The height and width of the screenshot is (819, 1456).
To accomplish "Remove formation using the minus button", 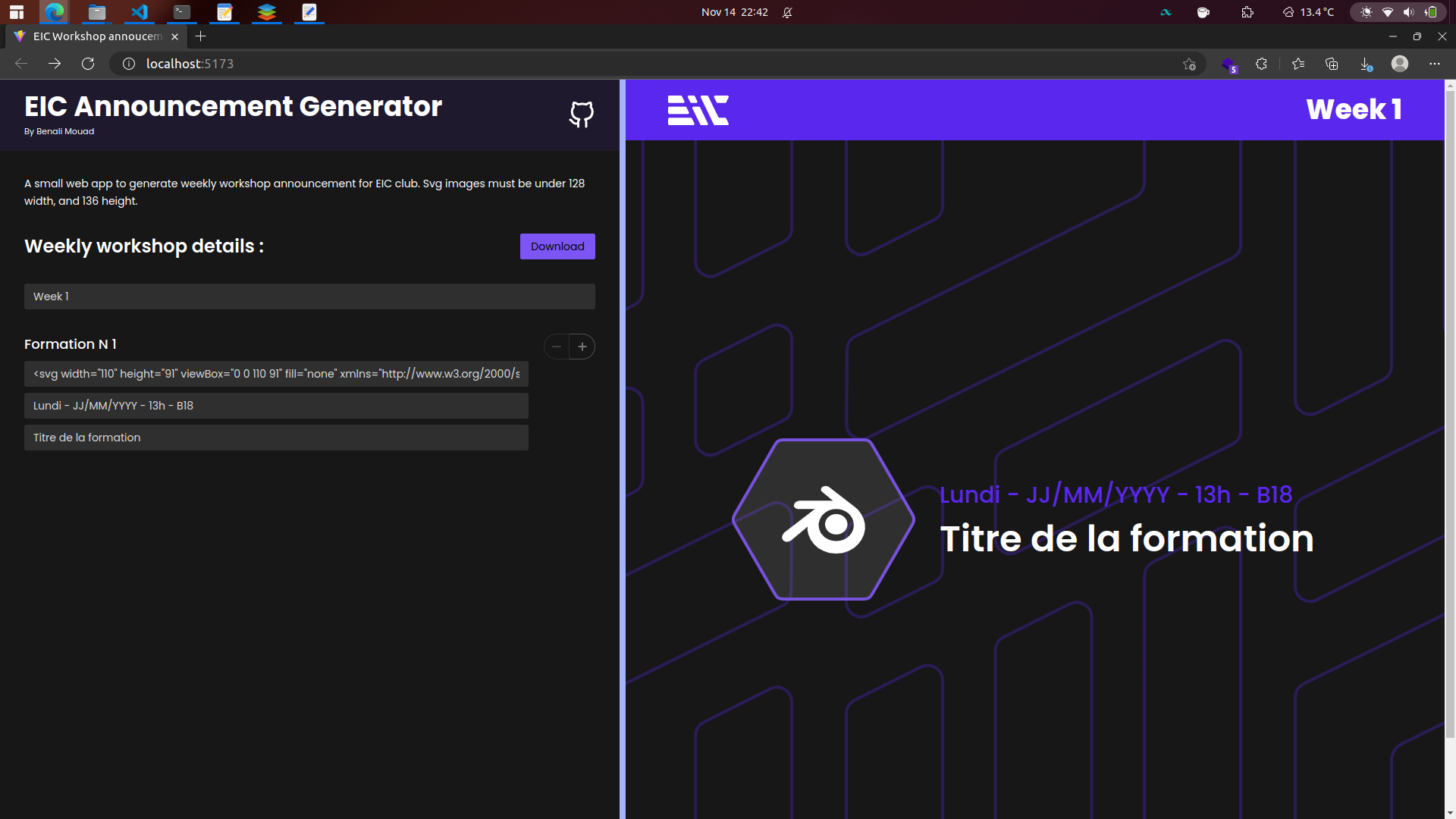I will point(557,347).
